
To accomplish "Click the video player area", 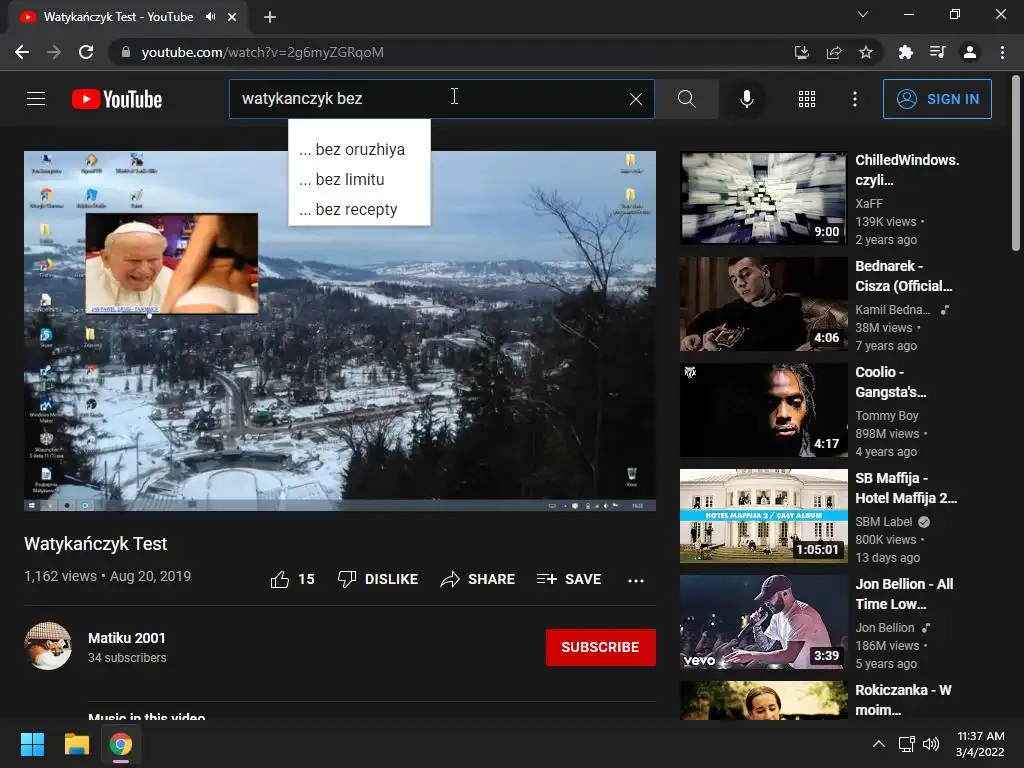I will tap(340, 331).
